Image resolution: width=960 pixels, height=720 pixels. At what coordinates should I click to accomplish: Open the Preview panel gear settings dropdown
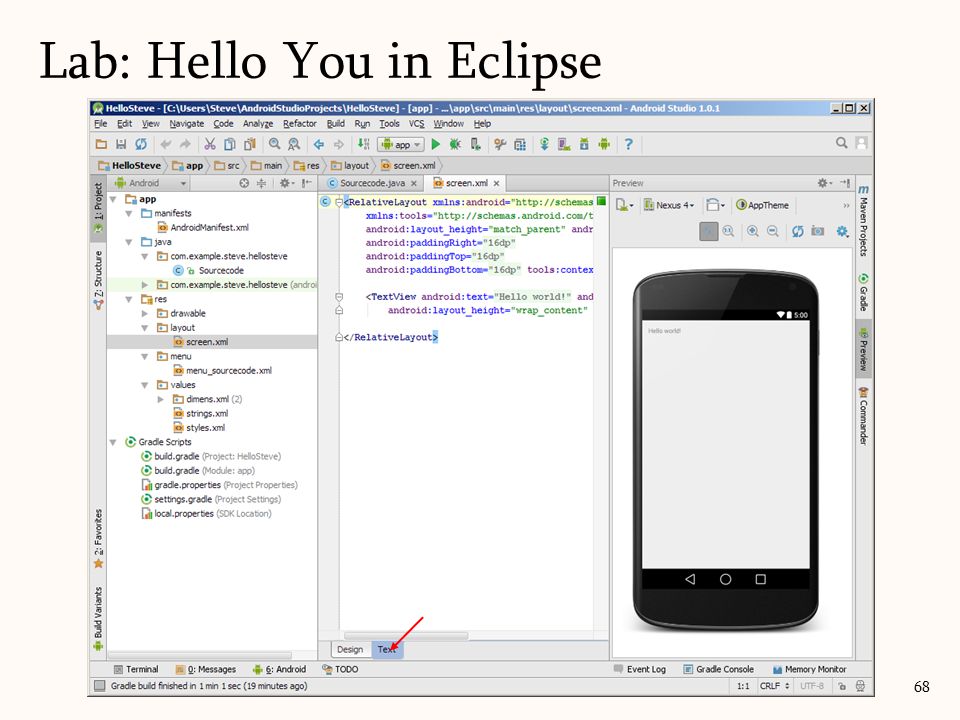(x=825, y=183)
